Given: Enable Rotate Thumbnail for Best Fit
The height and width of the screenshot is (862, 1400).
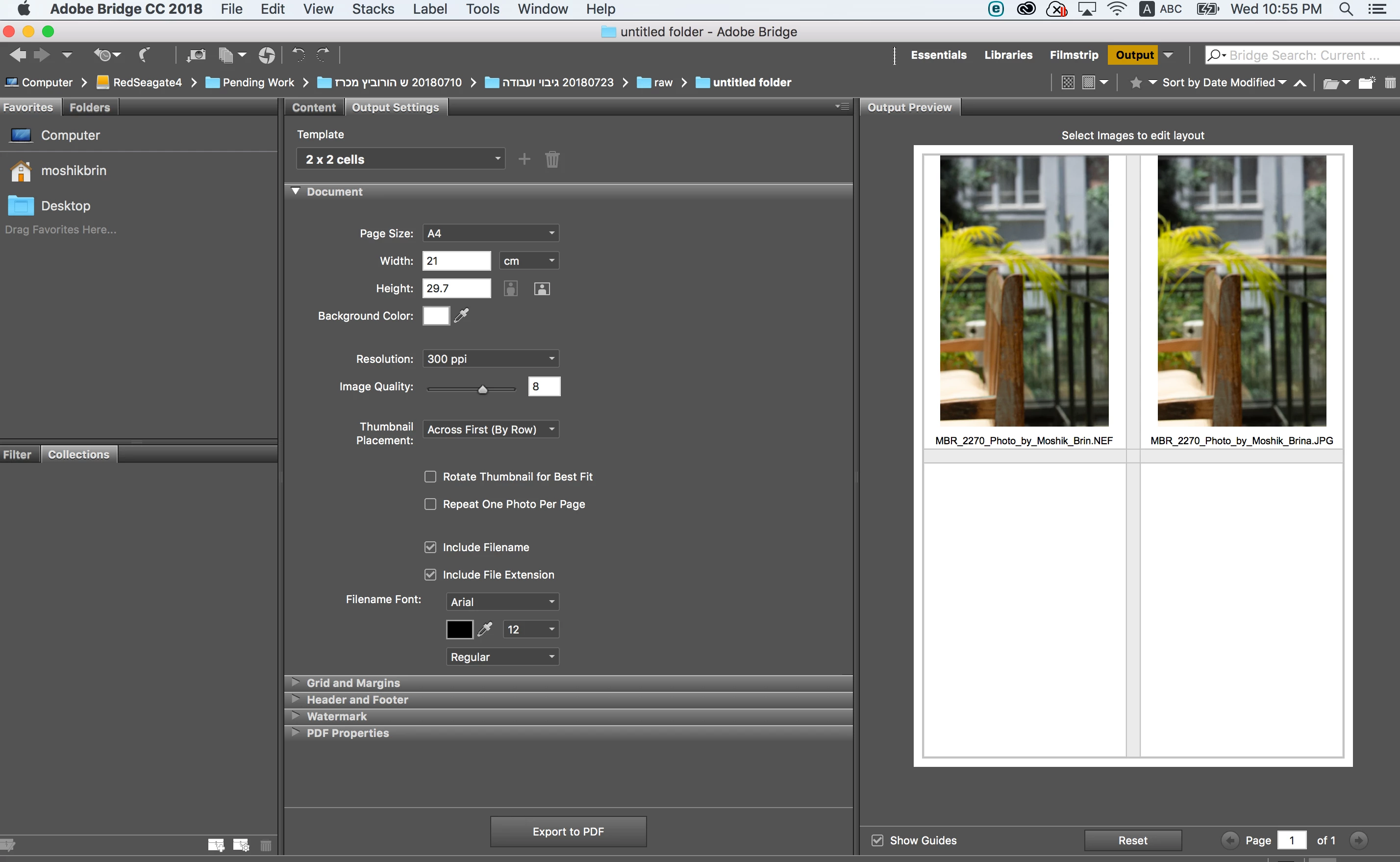Looking at the screenshot, I should pos(430,477).
